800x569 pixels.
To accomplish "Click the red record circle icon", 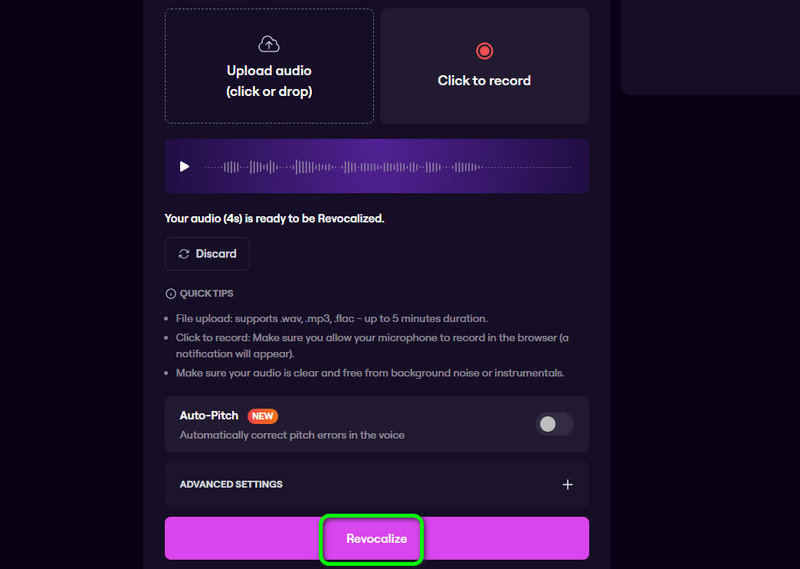I will coord(484,51).
